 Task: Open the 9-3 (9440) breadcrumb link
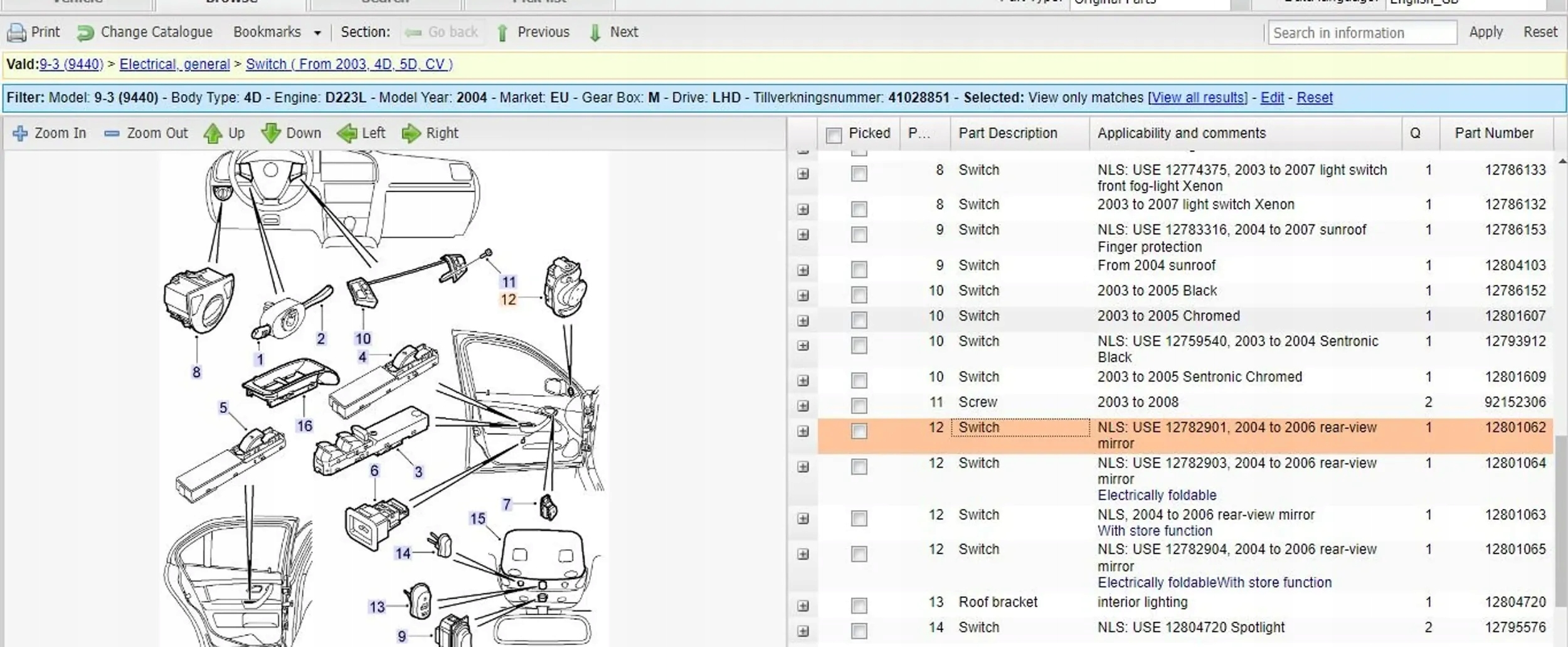coord(71,64)
